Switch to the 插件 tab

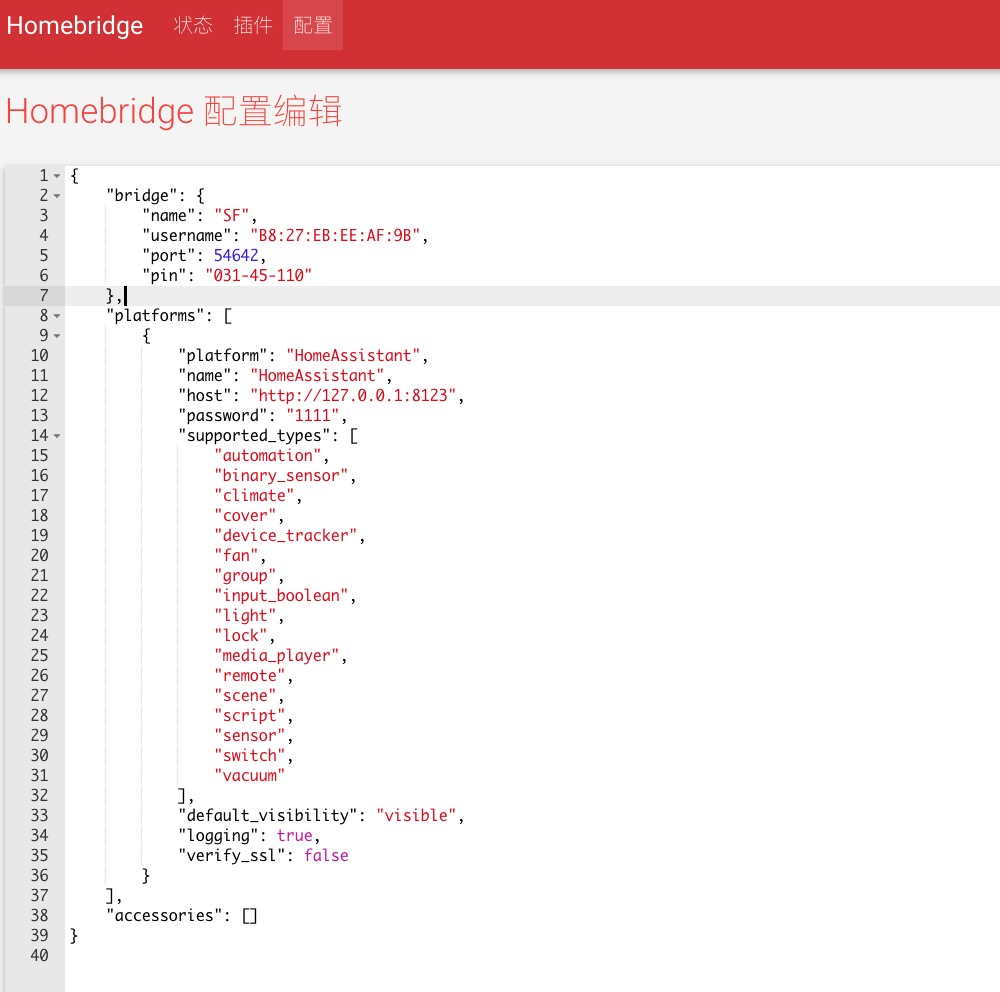253,25
